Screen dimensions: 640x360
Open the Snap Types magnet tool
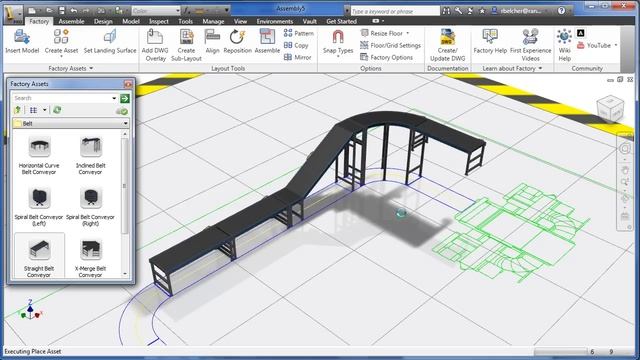338,41
